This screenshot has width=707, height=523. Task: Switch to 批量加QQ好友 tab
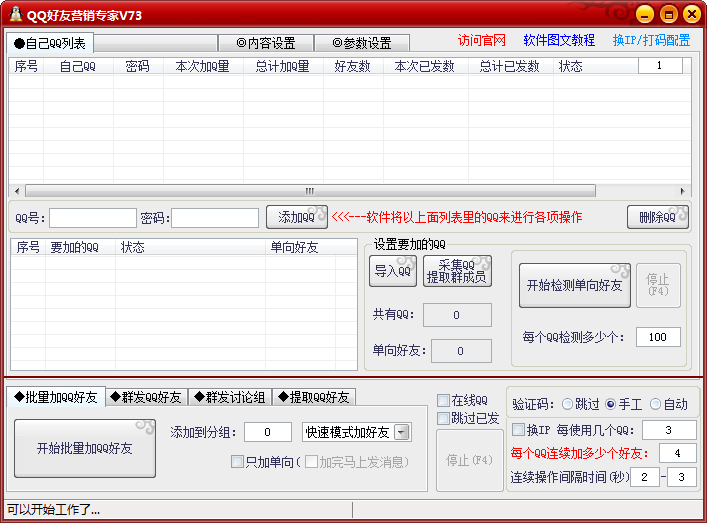pyautogui.click(x=56, y=397)
